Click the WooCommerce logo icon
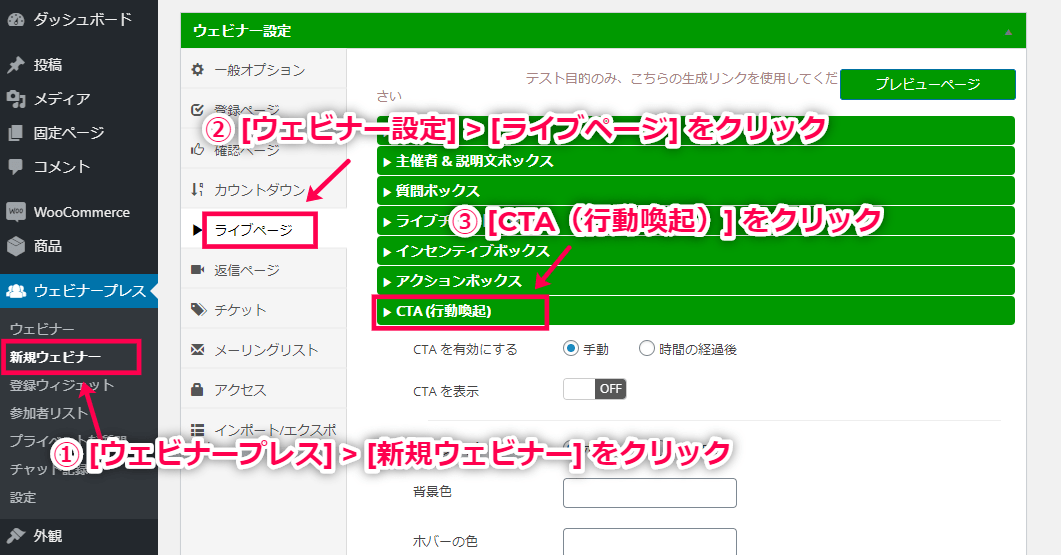This screenshot has width=1061, height=555. coord(16,212)
